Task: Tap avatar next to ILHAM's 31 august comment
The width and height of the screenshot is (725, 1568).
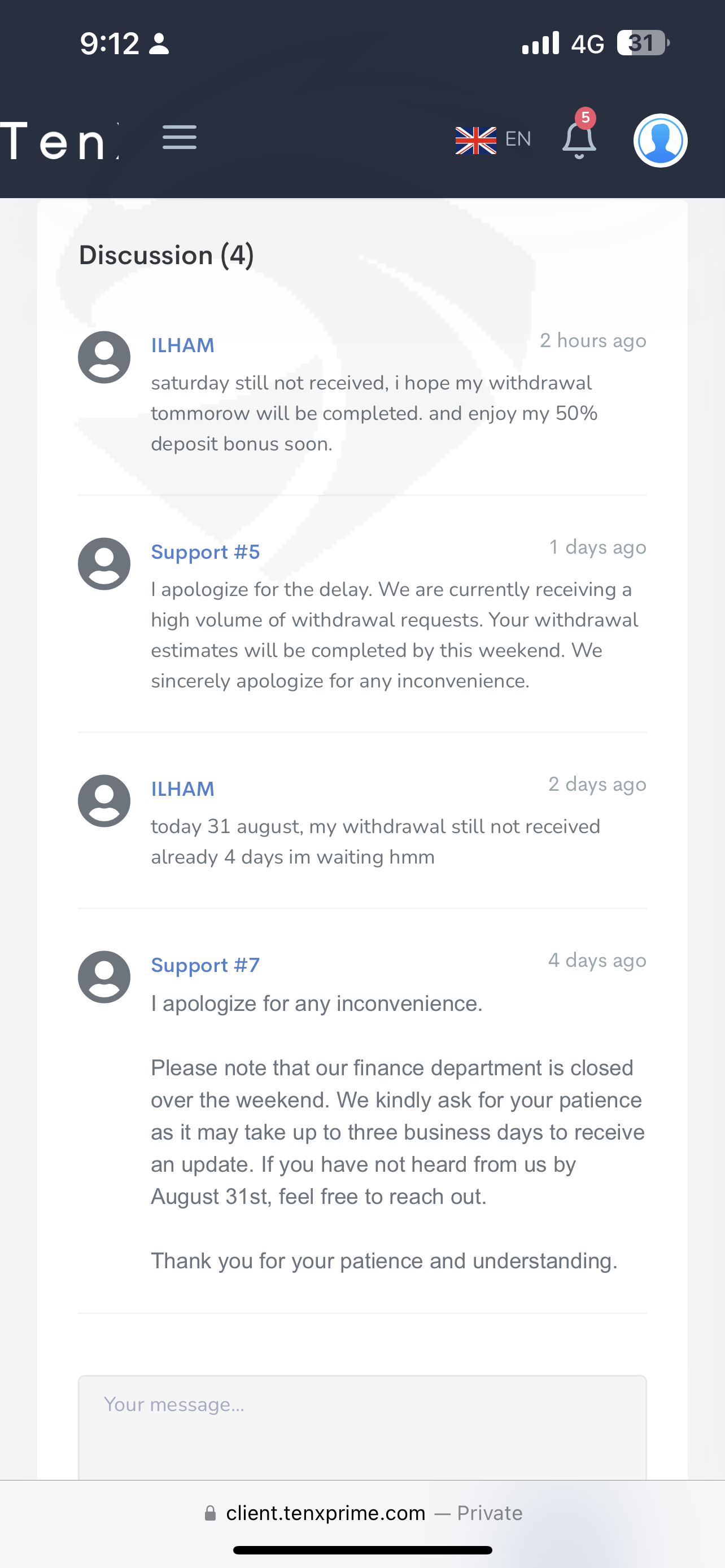Action: [104, 801]
